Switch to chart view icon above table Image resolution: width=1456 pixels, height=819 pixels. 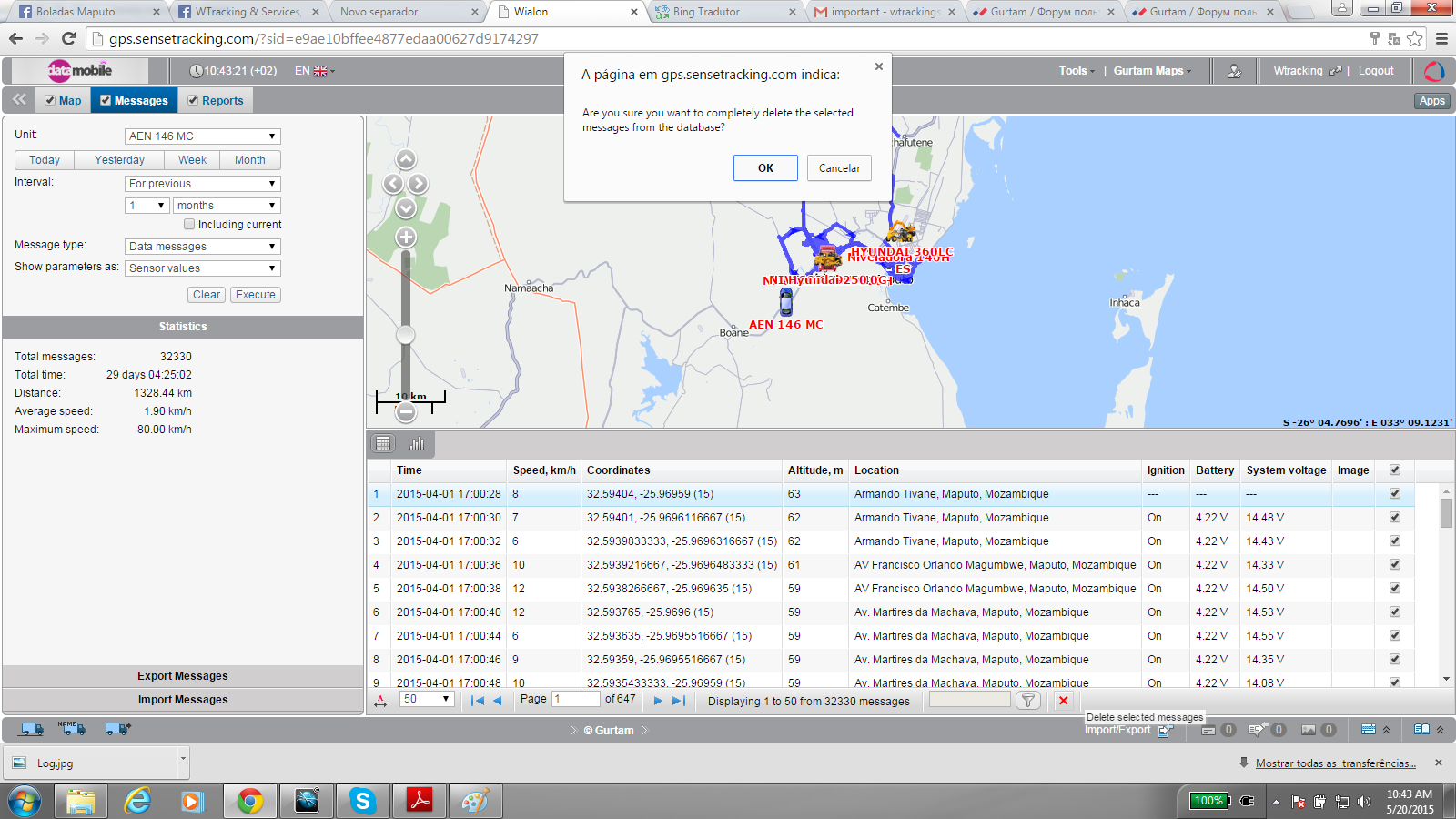417,443
